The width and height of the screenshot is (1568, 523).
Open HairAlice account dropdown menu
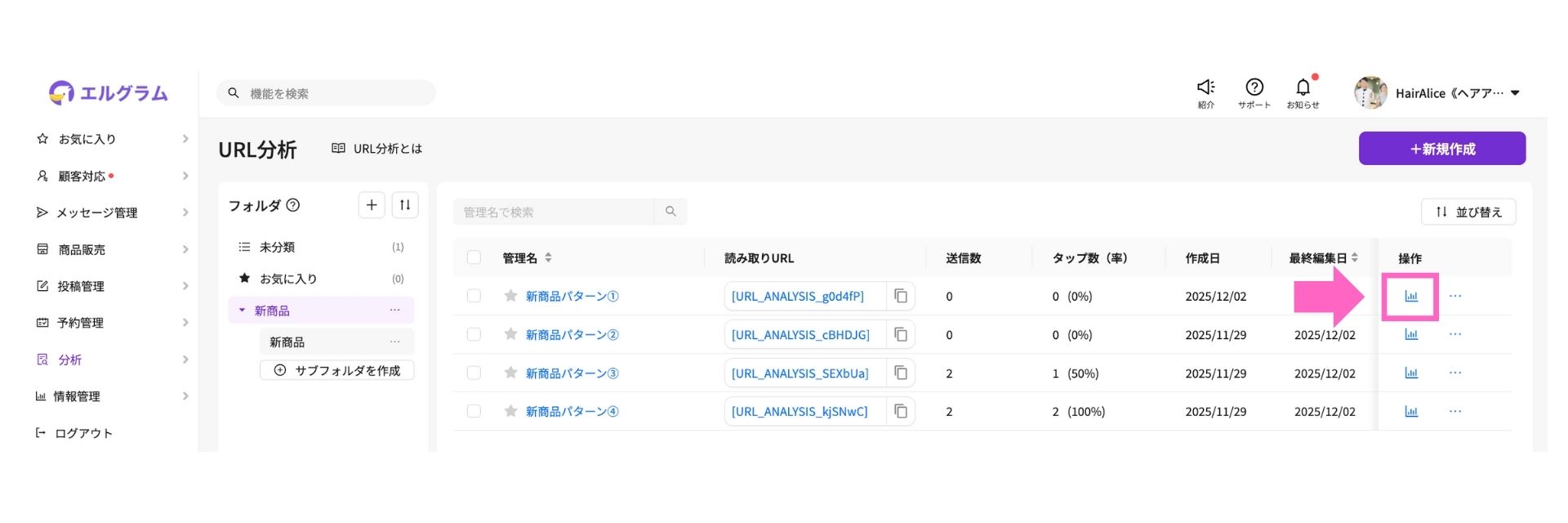coord(1515,93)
